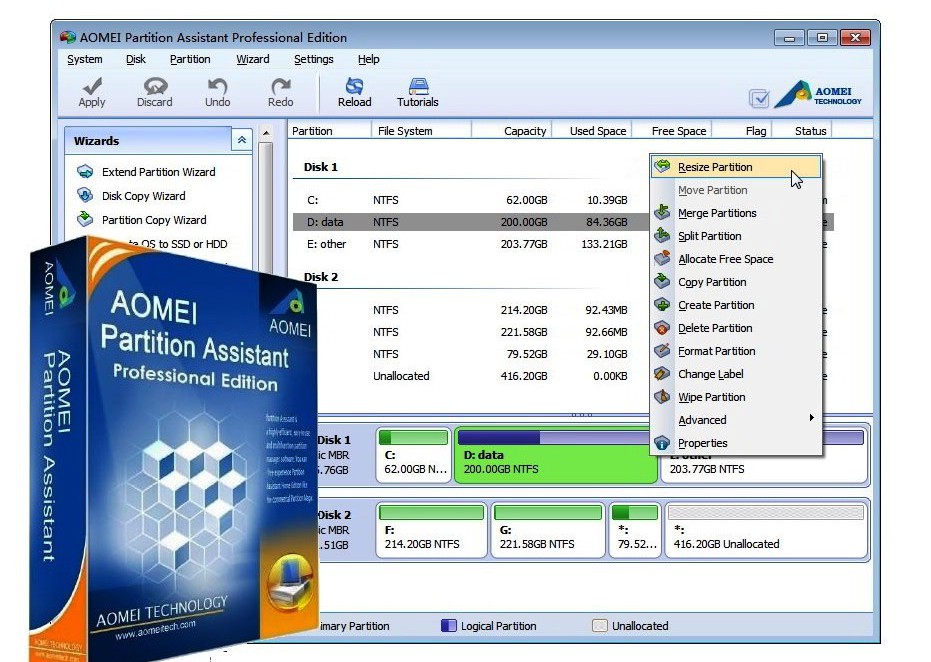Click the Reload disks icon
Screen dimensions: 931x662
(x=354, y=87)
